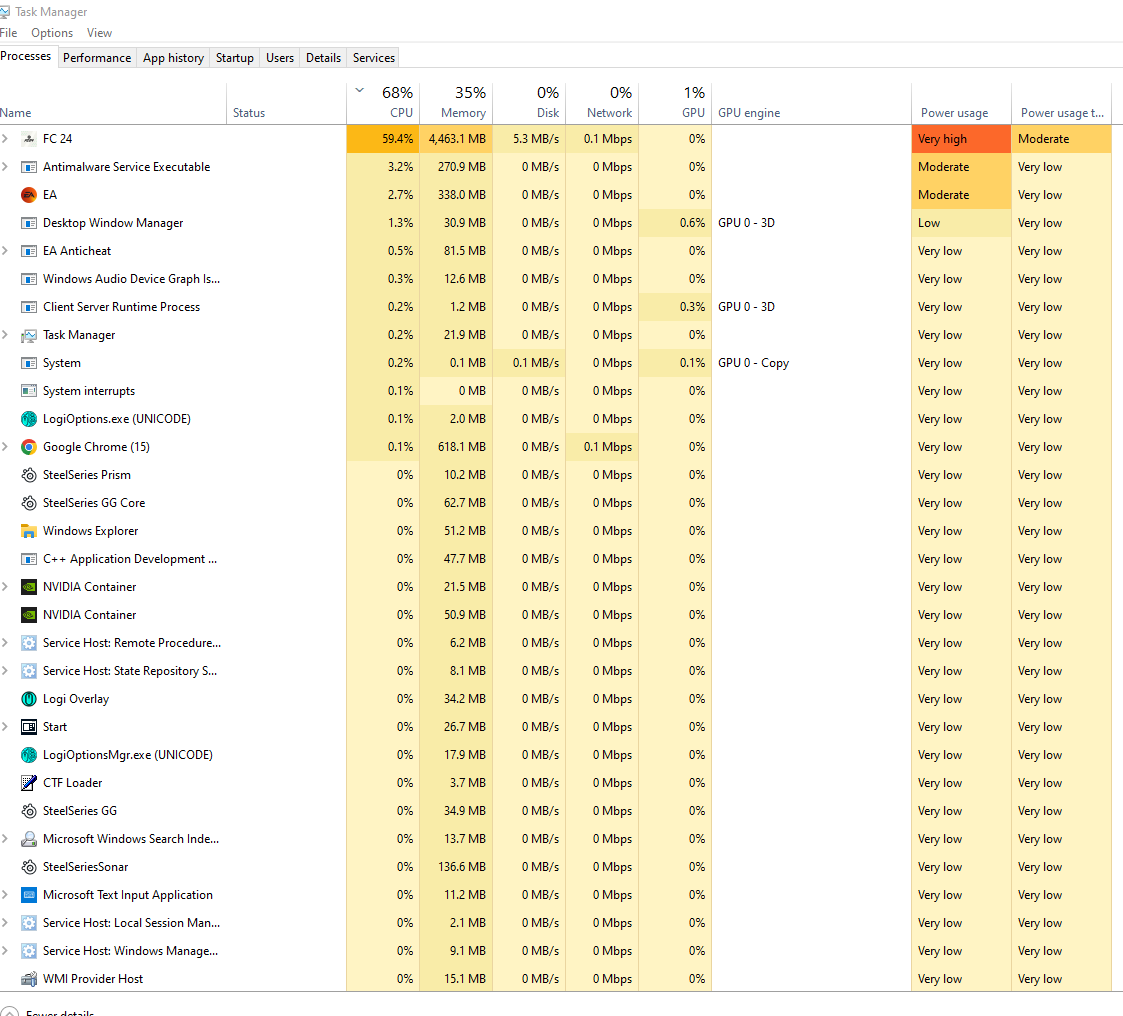Expand Service Host: Local Session Manager group
Screen dimensions: 1123x1016
pos(5,923)
